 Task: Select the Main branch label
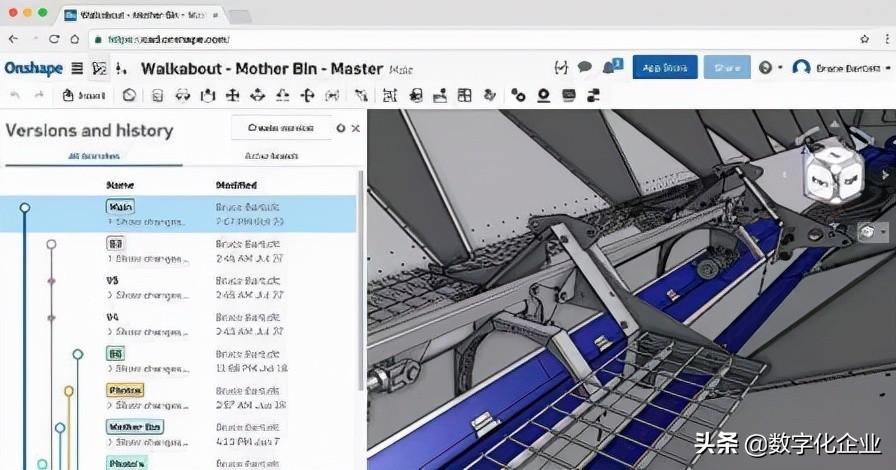tap(120, 207)
